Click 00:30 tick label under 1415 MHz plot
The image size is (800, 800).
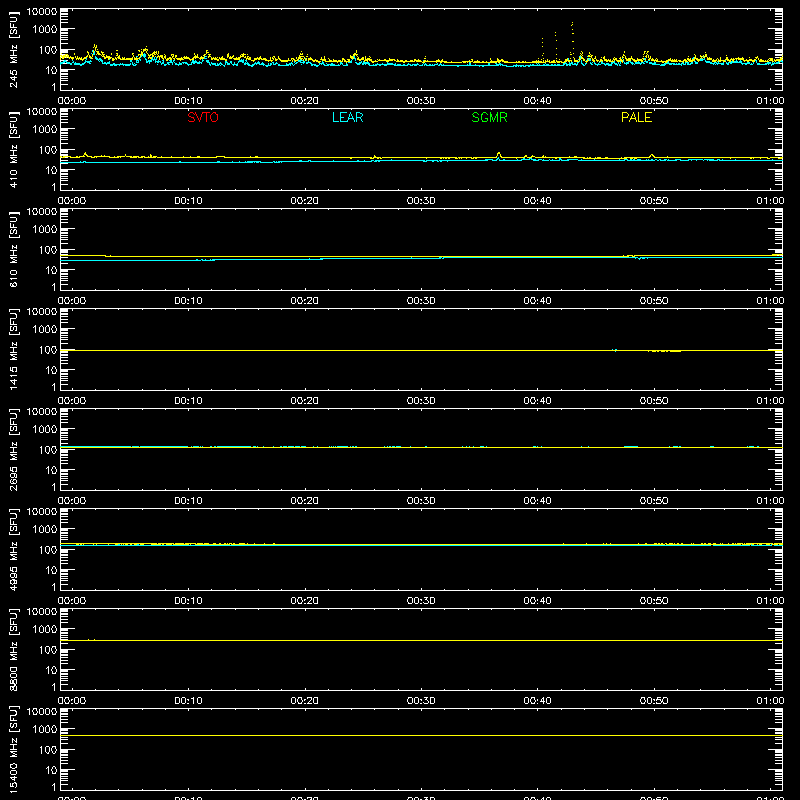click(x=421, y=401)
